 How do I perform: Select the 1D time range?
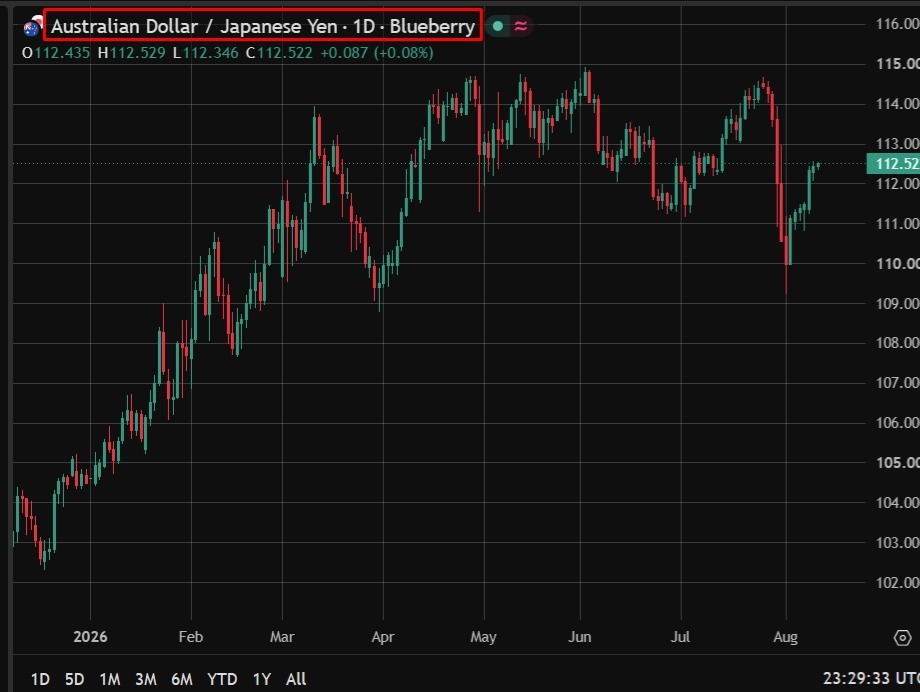[40, 679]
